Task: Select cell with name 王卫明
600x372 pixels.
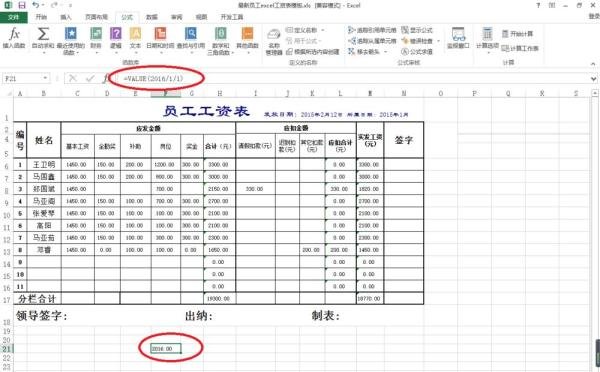Action: [x=44, y=165]
